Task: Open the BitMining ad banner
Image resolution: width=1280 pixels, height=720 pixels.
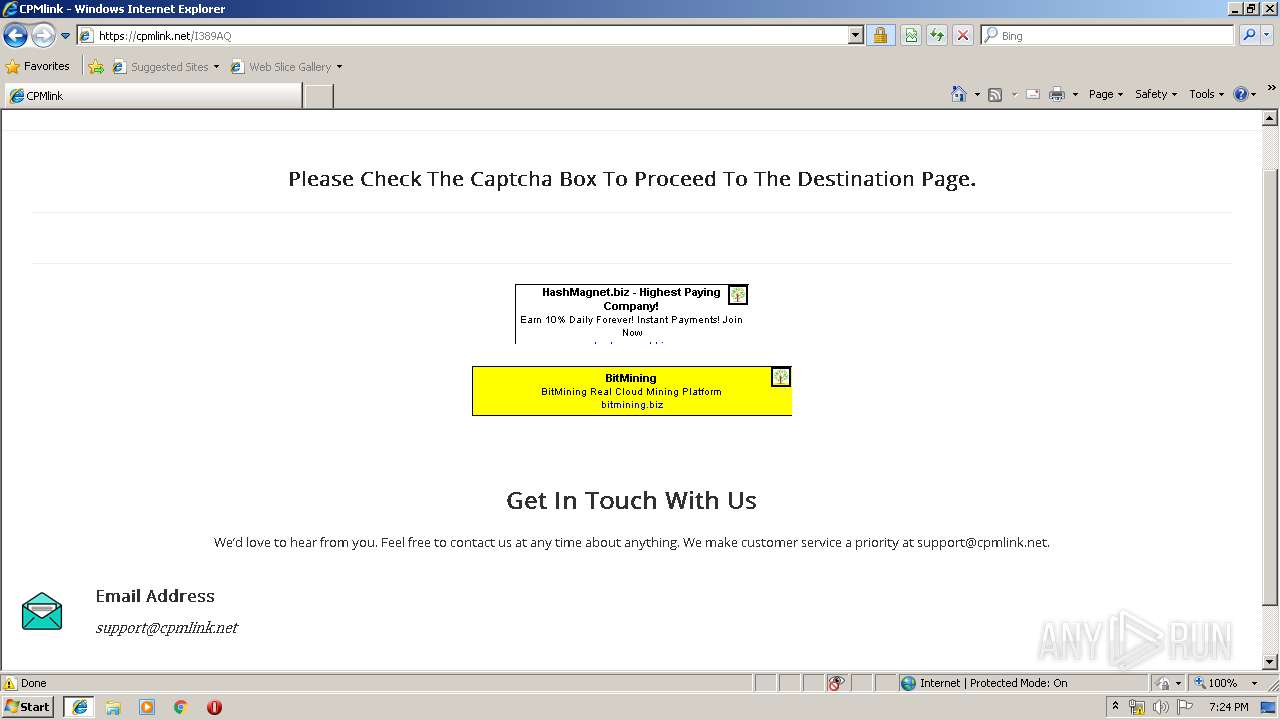Action: pos(631,391)
